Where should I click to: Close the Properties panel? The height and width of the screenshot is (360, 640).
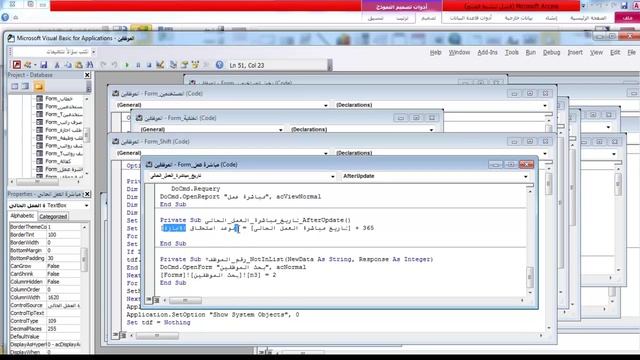[87, 194]
